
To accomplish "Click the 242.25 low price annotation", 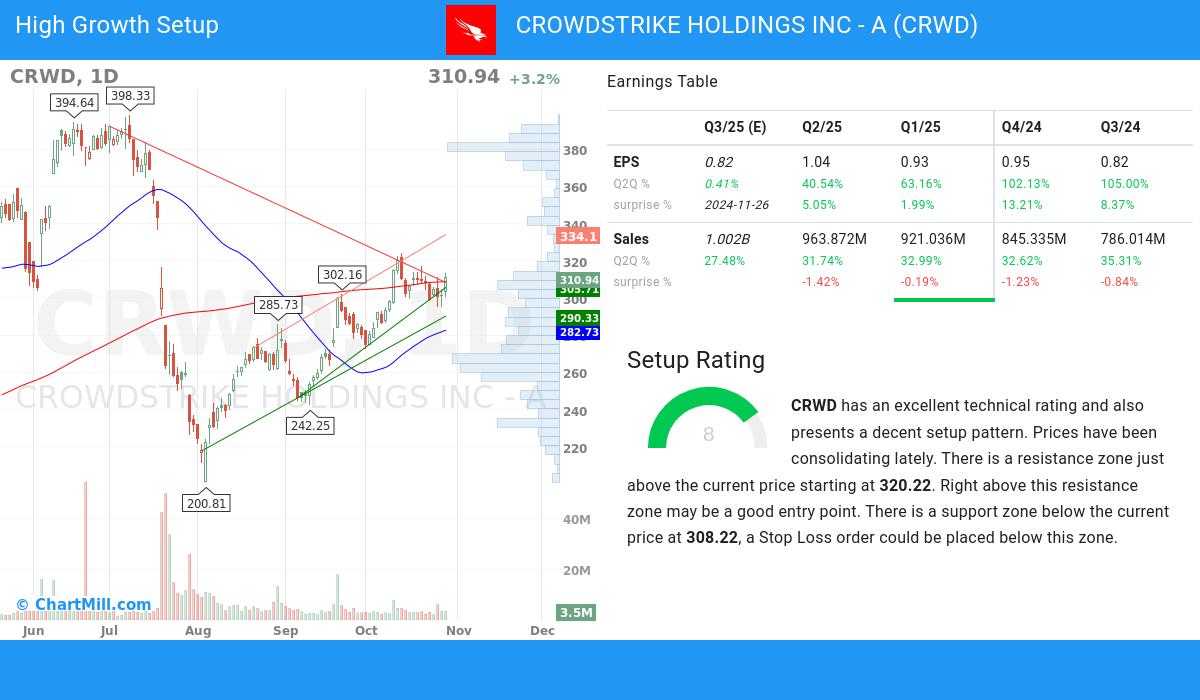I will (x=310, y=425).
